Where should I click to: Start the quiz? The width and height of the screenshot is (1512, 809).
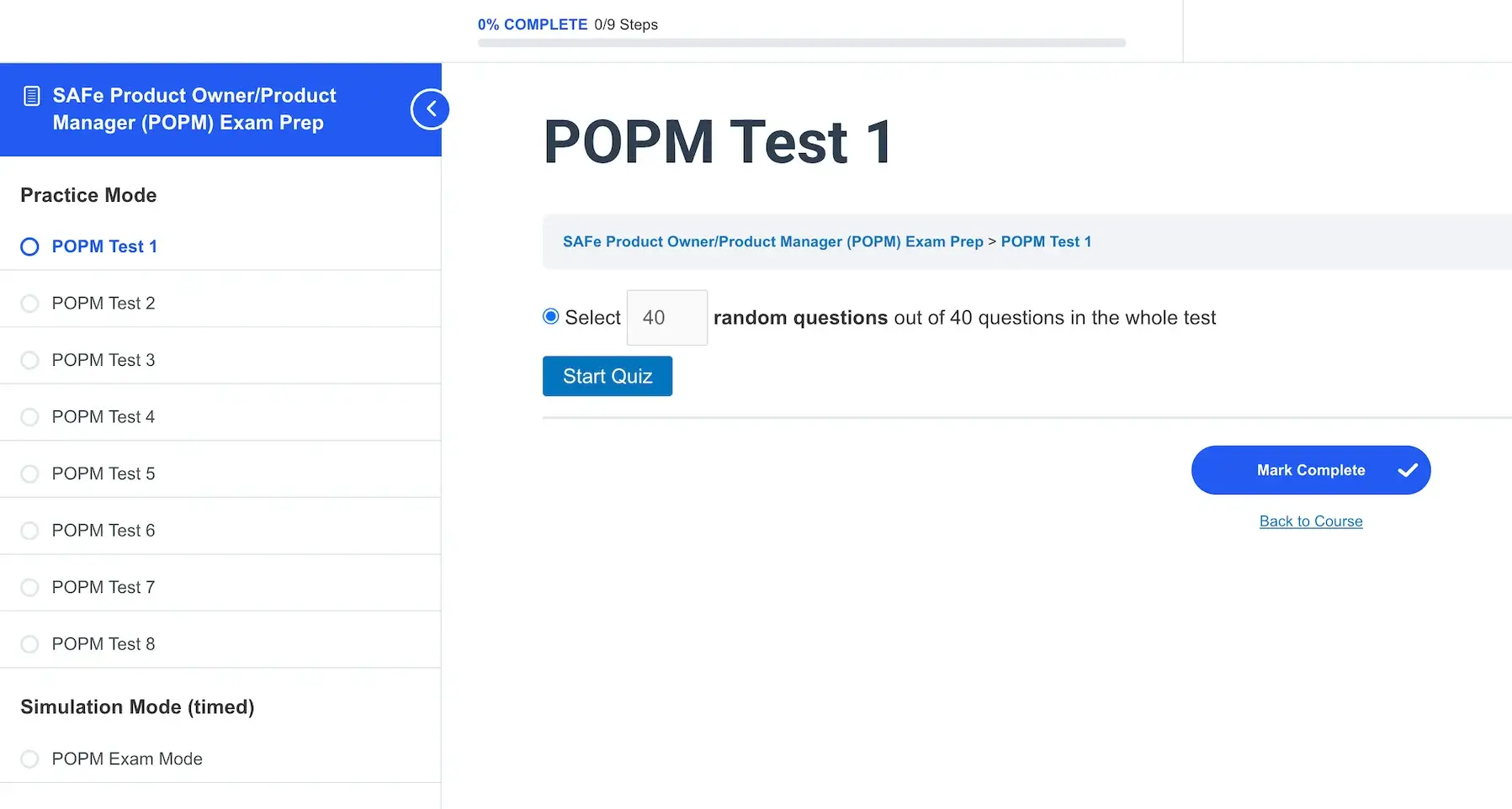tap(607, 376)
